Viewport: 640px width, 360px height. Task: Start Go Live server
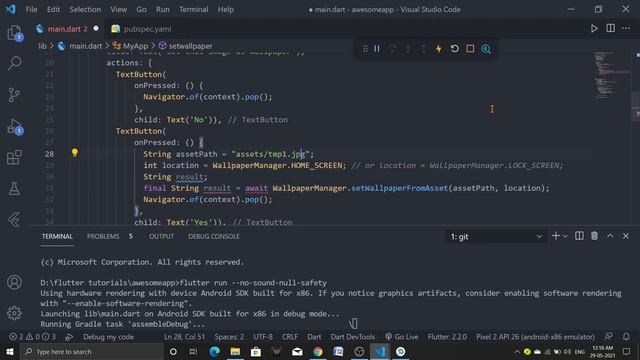click(402, 337)
